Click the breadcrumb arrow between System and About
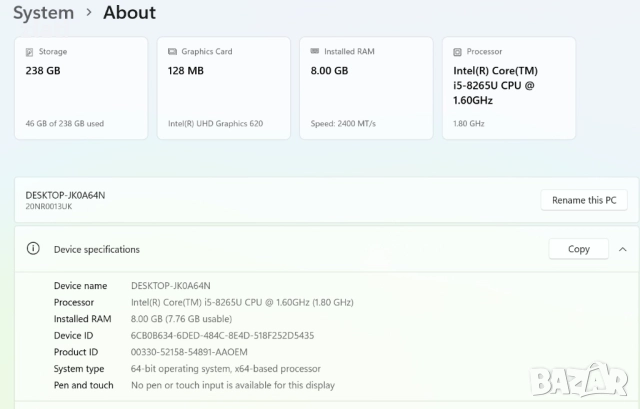The image size is (640, 409). pos(89,13)
